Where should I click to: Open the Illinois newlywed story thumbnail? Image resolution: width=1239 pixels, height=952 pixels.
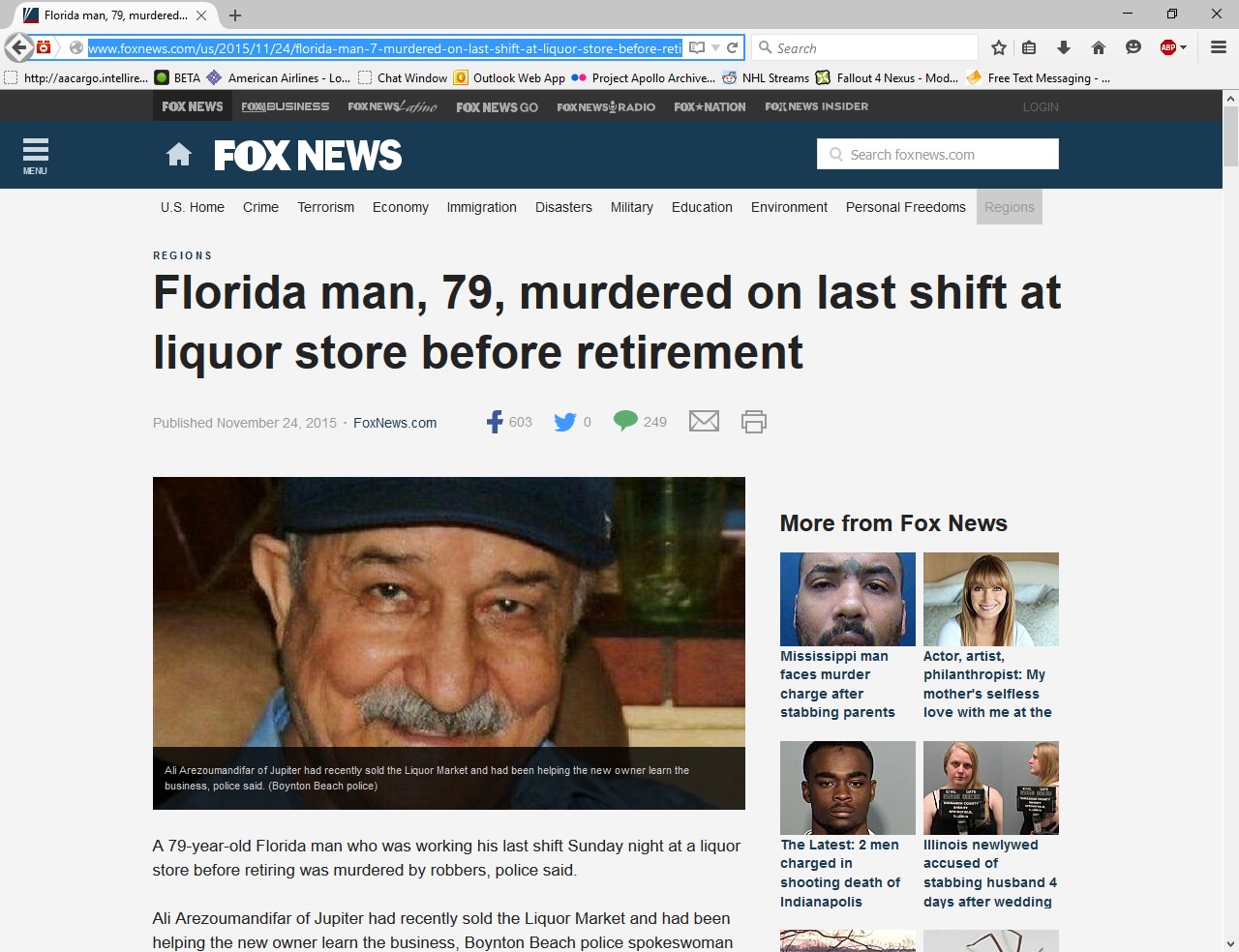991,788
